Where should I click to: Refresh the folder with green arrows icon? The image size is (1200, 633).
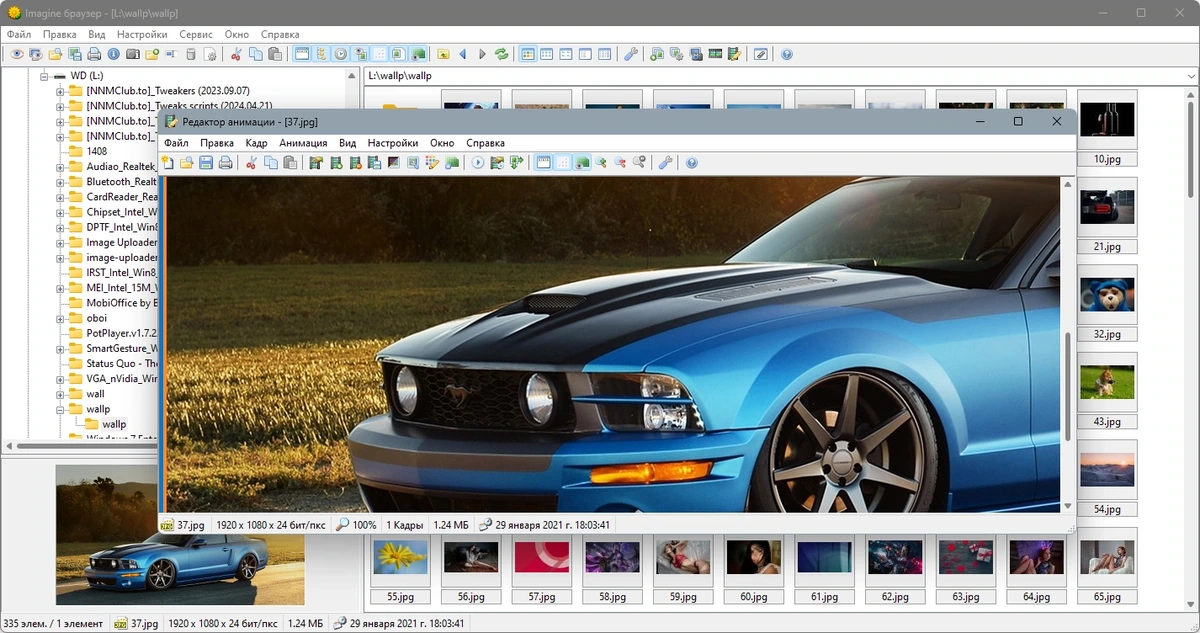501,54
